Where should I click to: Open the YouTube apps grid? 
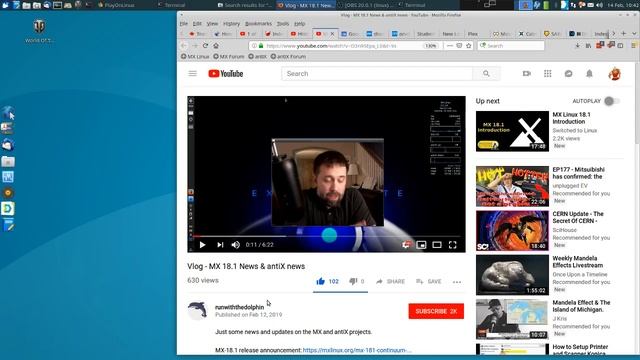pyautogui.click(x=548, y=73)
